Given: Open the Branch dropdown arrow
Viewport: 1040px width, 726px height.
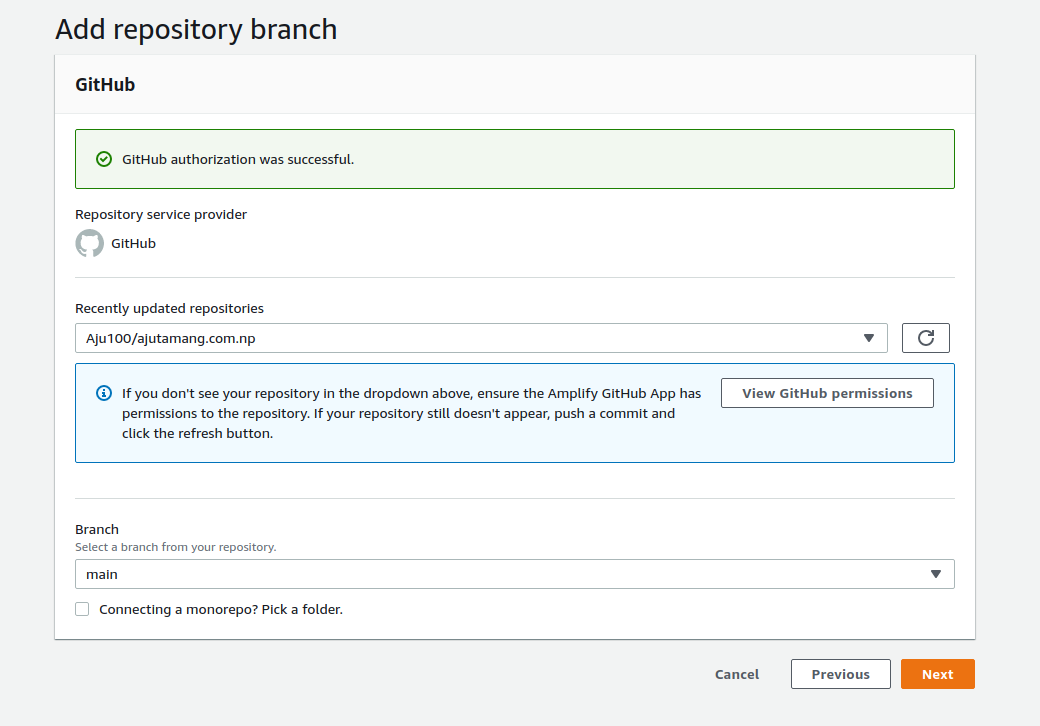Looking at the screenshot, I should click(935, 574).
